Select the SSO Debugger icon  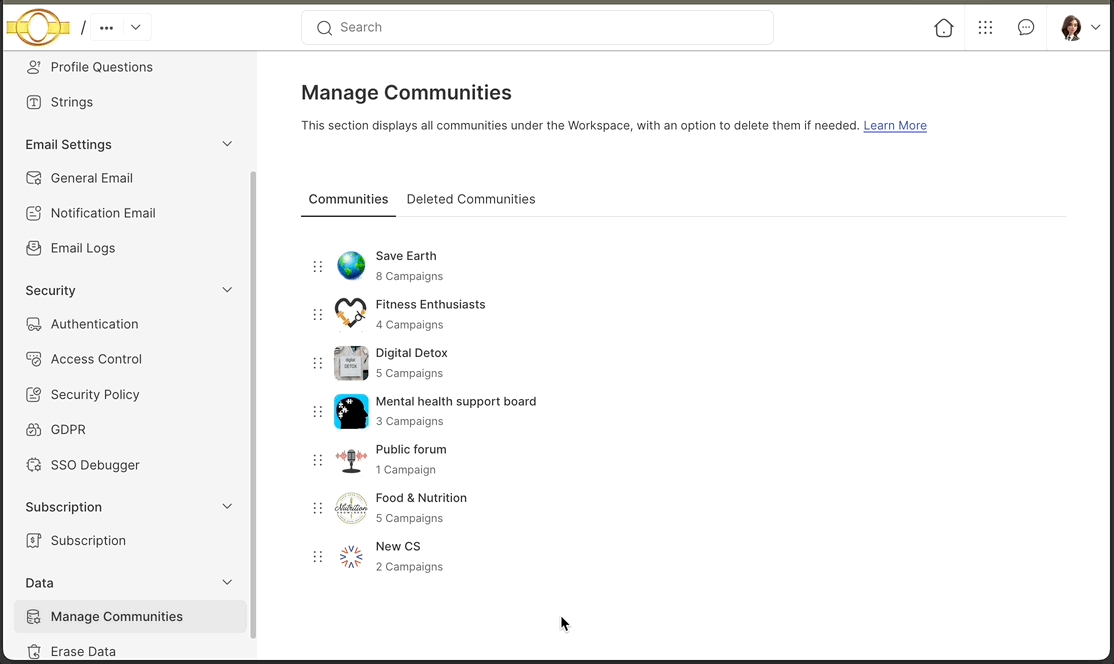click(33, 465)
